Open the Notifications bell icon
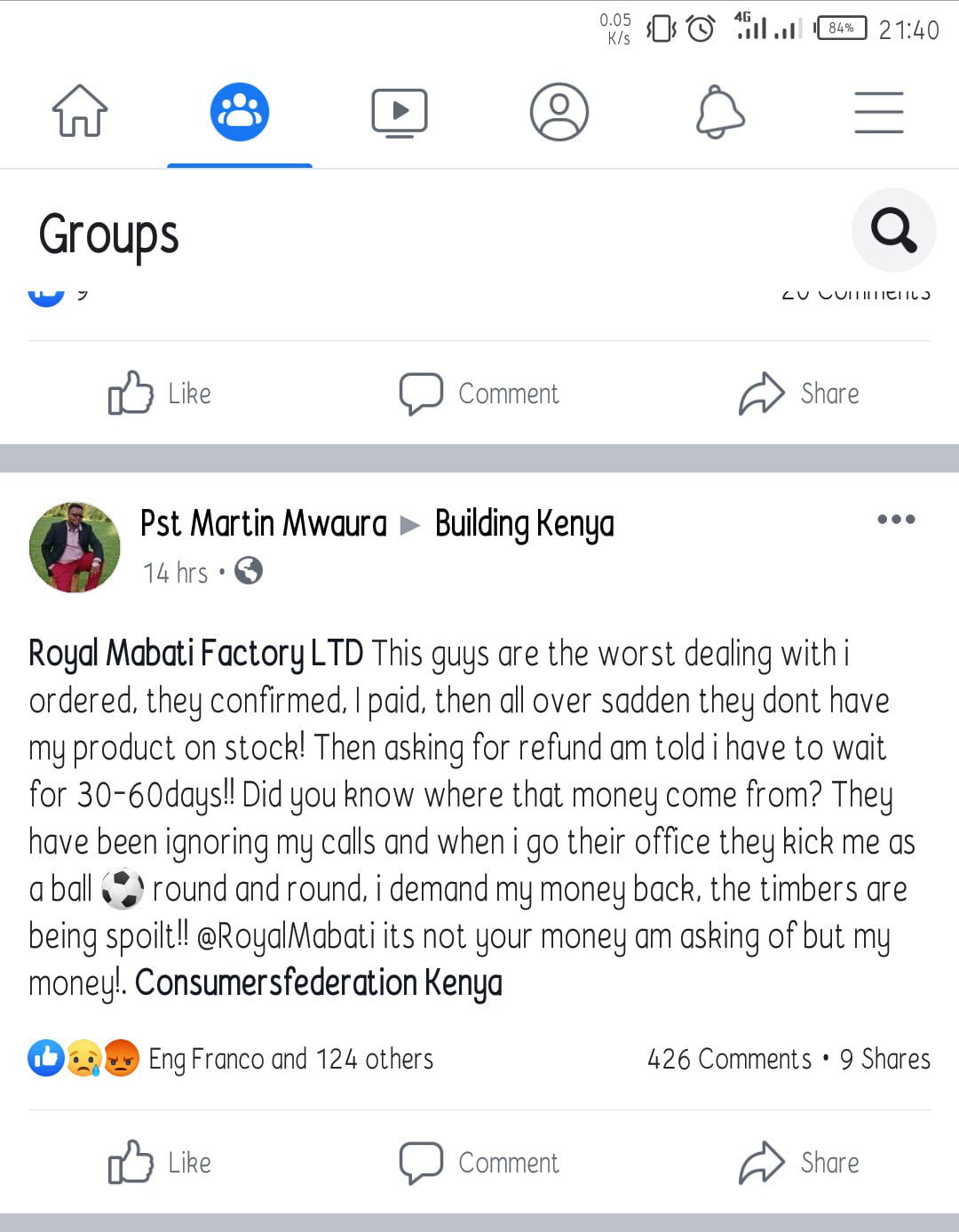This screenshot has width=959, height=1232. point(719,113)
